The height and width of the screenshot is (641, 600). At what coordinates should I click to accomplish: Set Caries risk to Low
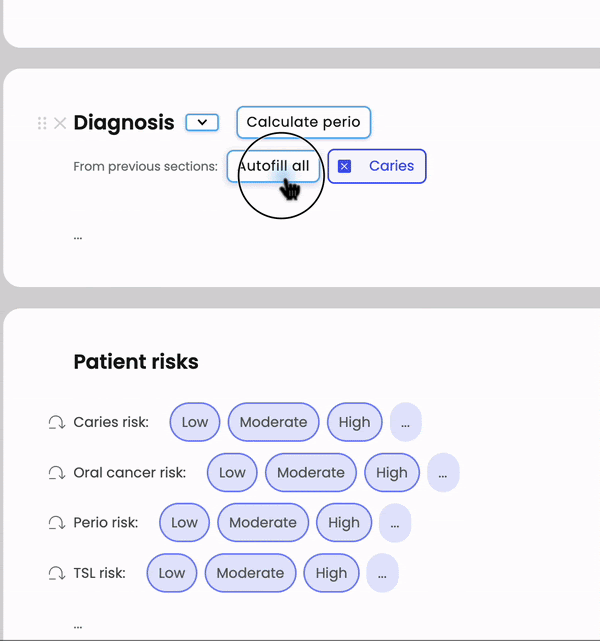click(x=195, y=422)
